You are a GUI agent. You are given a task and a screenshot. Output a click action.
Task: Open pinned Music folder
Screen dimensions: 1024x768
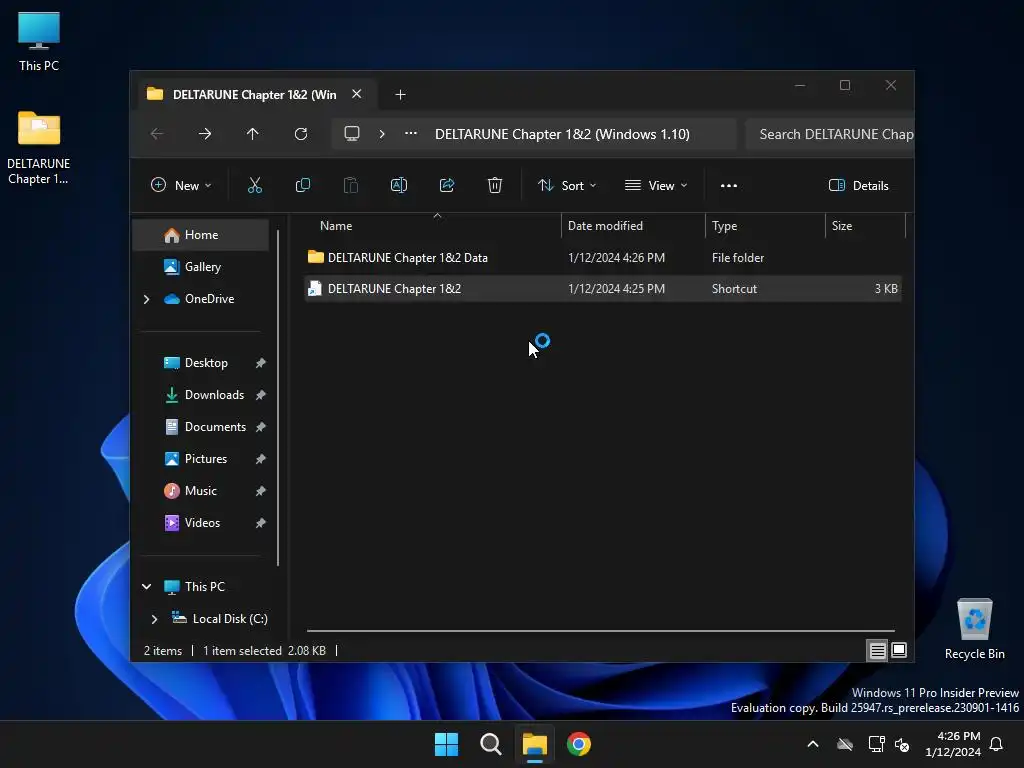click(x=200, y=491)
